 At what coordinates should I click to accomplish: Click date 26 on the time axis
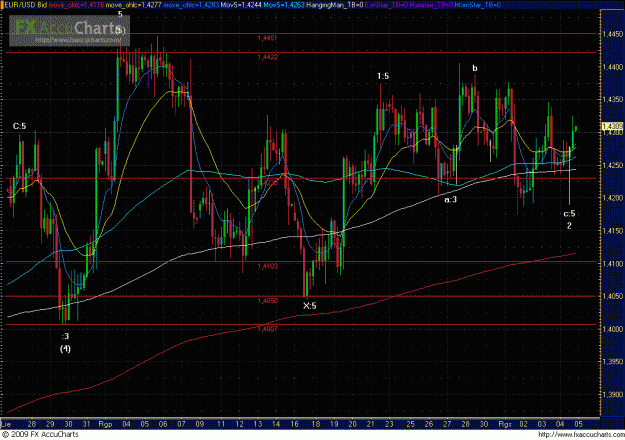click(429, 424)
